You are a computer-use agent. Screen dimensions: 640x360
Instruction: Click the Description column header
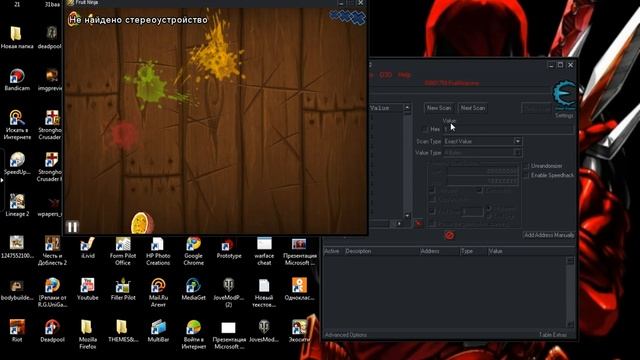tap(358, 251)
